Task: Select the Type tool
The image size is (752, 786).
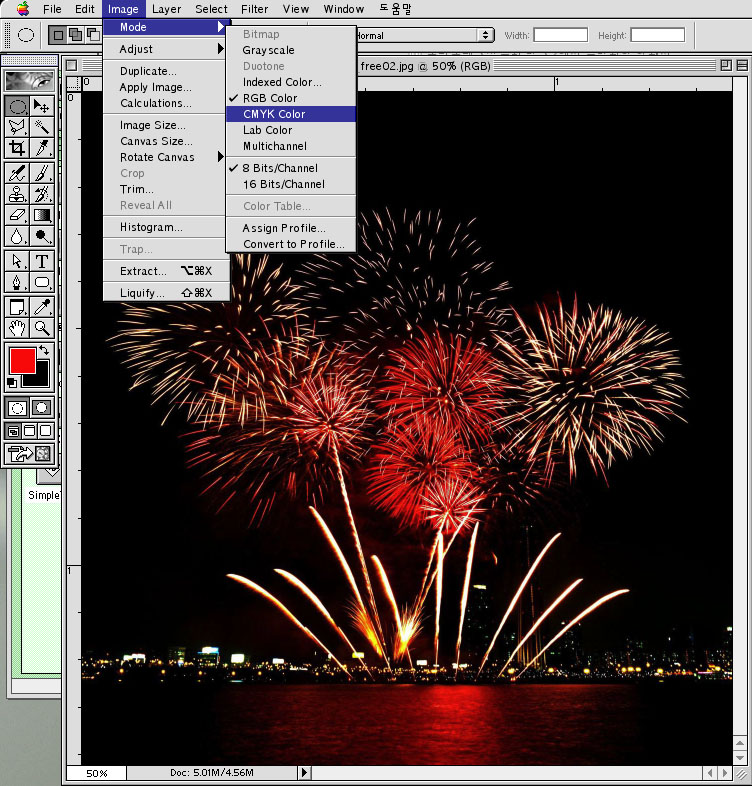Action: click(x=43, y=261)
